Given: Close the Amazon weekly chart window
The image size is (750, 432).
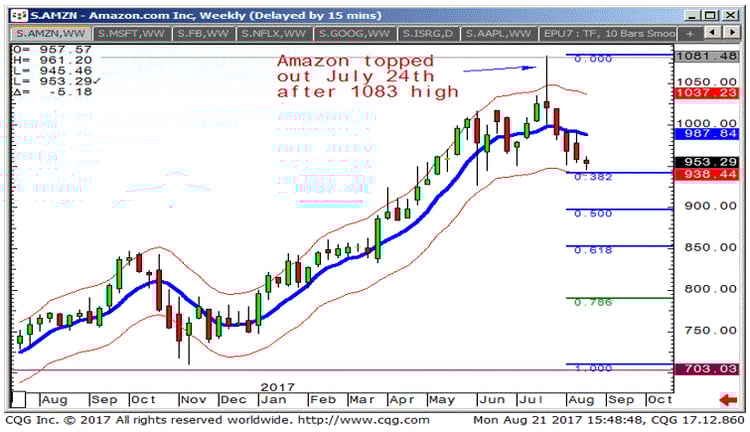Looking at the screenshot, I should [x=730, y=15].
